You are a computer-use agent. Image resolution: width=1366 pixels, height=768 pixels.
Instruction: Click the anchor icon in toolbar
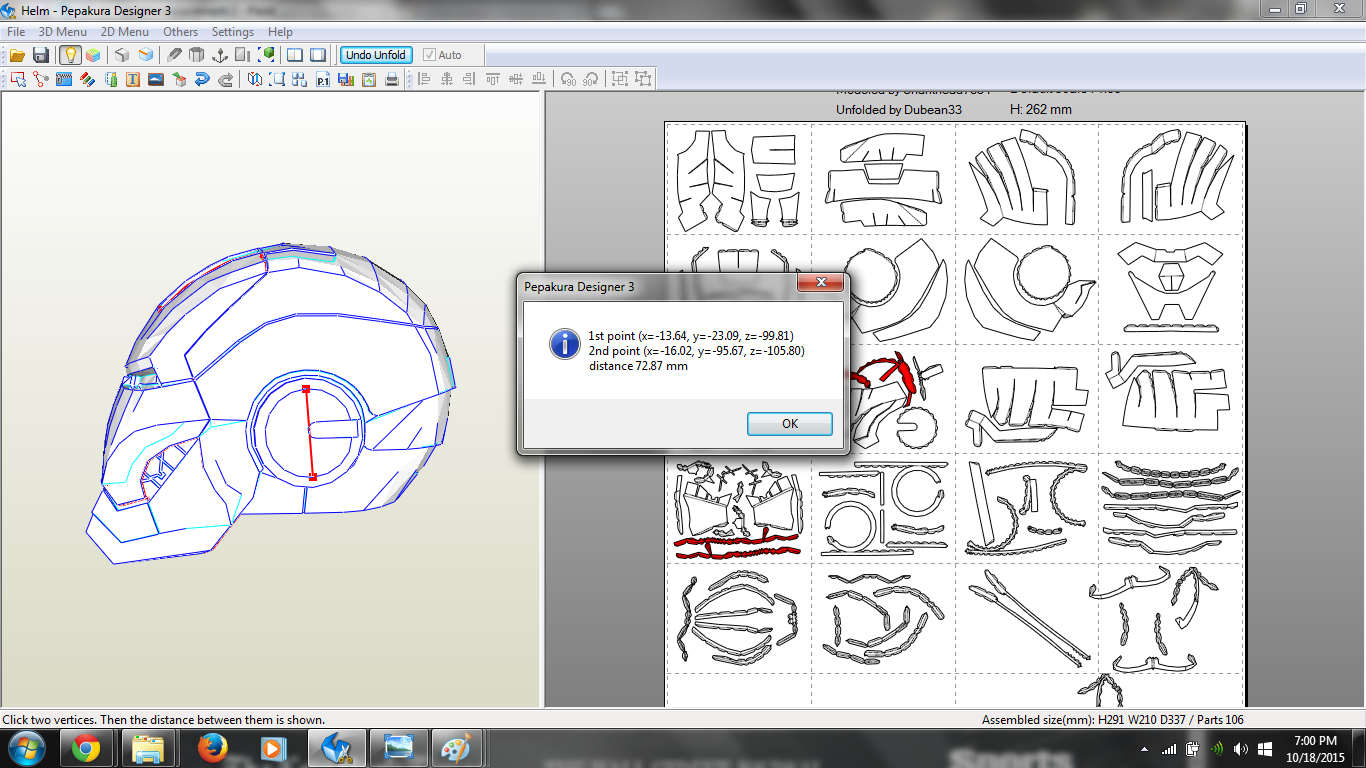[220, 55]
